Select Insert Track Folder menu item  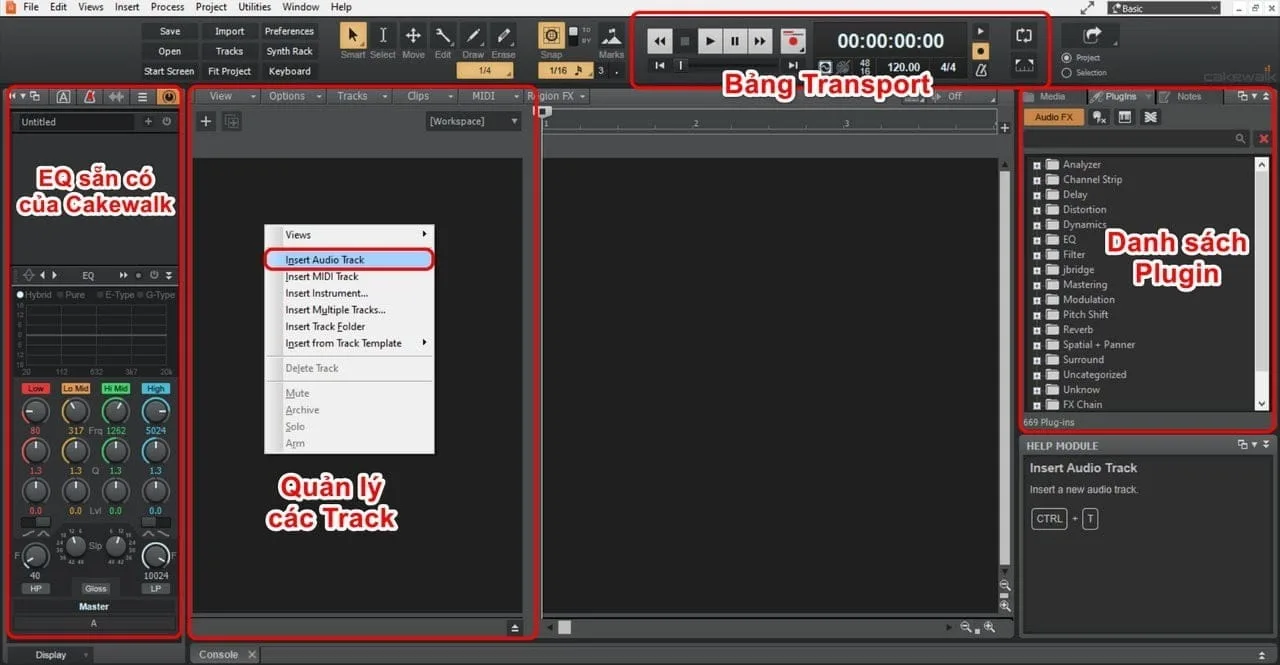(349, 326)
